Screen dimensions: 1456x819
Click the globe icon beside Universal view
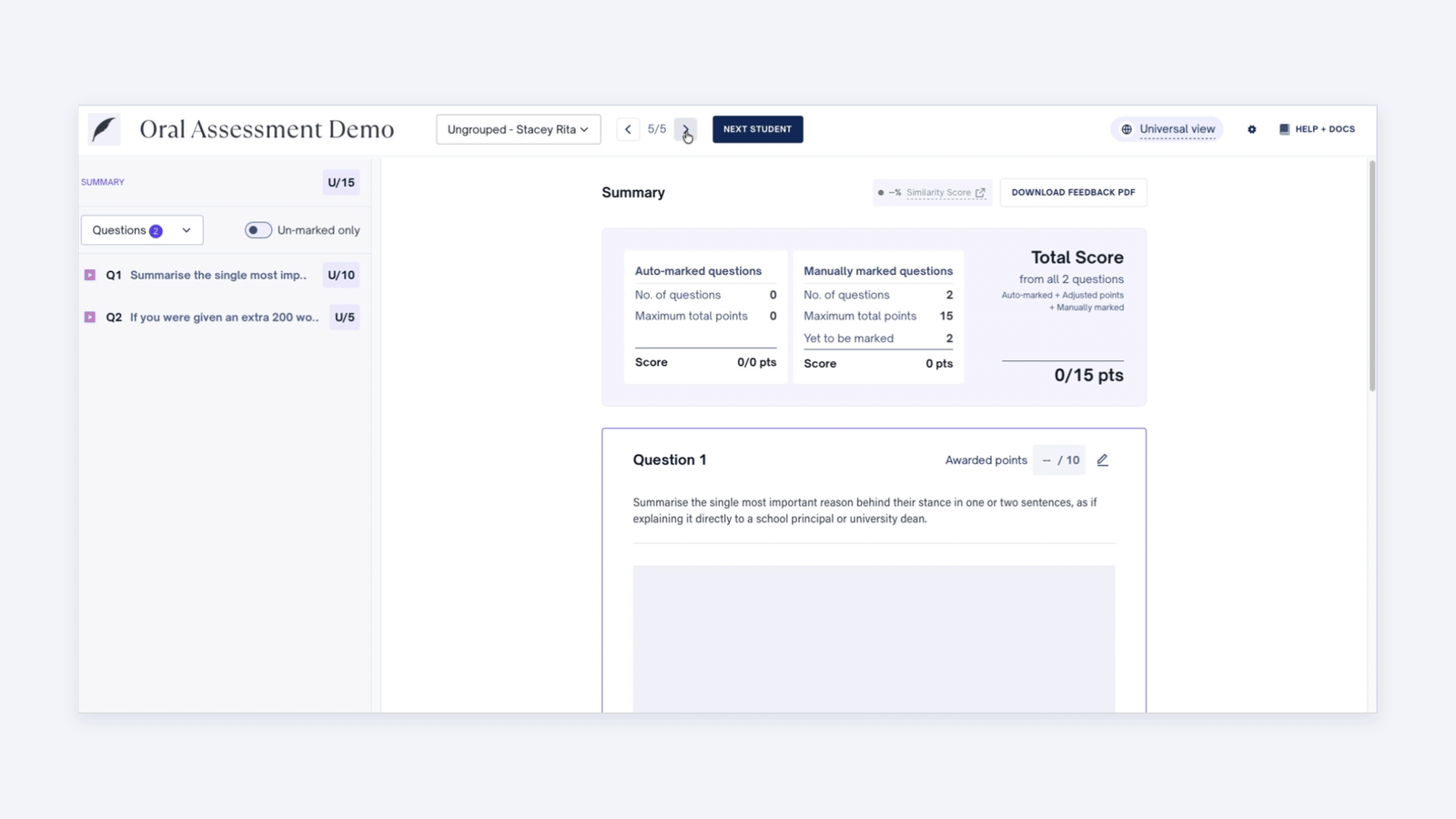tap(1127, 129)
